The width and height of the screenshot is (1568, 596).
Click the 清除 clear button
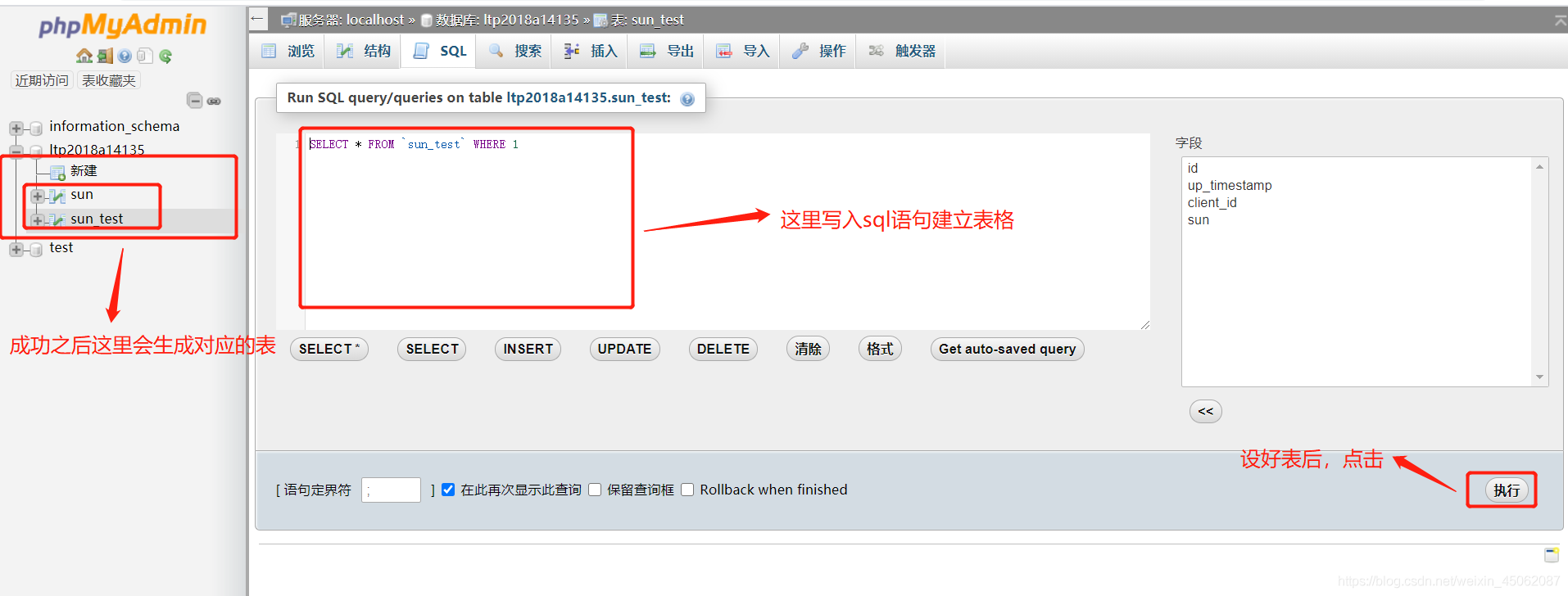pyautogui.click(x=808, y=349)
